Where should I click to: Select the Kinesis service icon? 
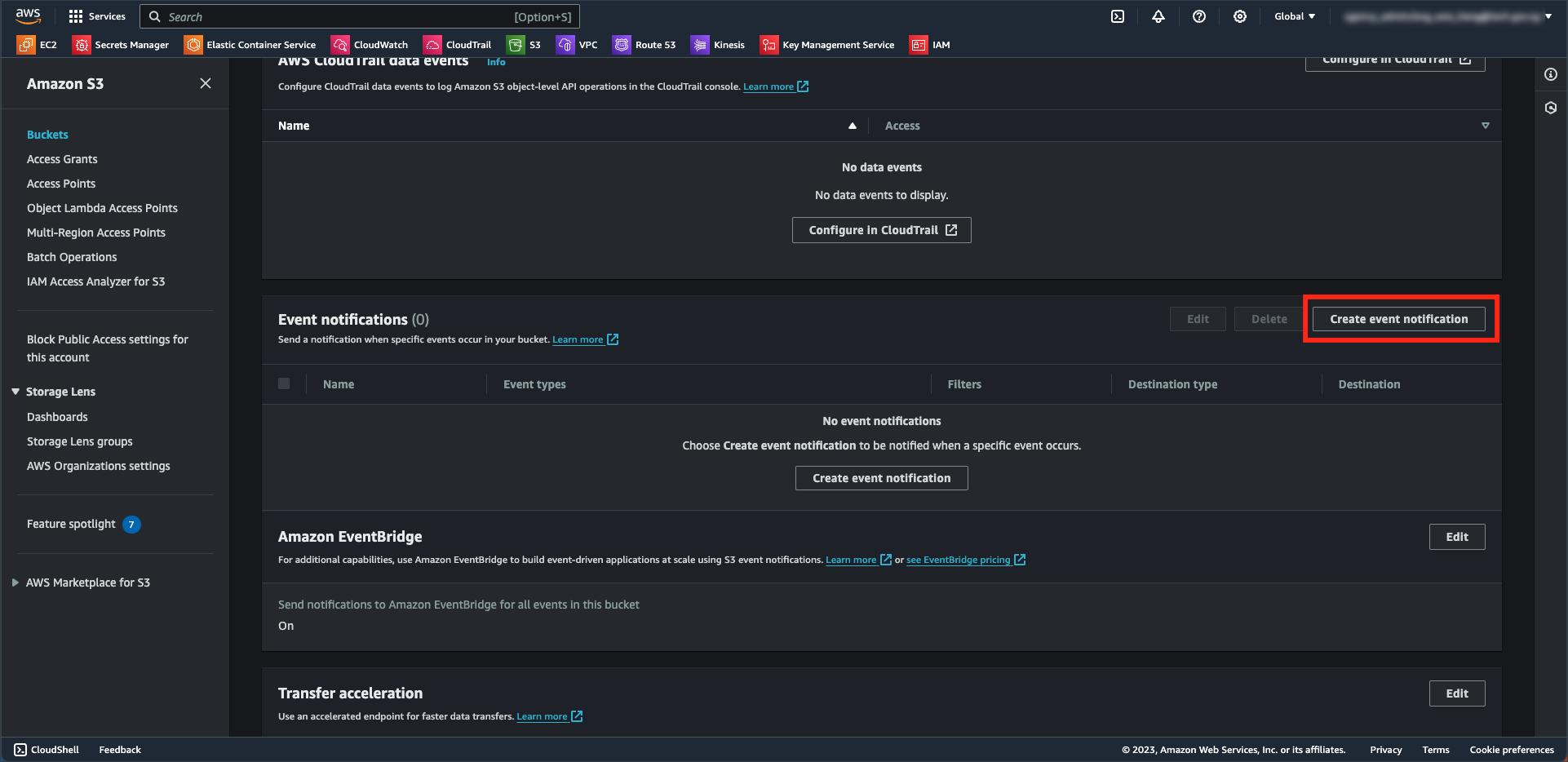(700, 45)
